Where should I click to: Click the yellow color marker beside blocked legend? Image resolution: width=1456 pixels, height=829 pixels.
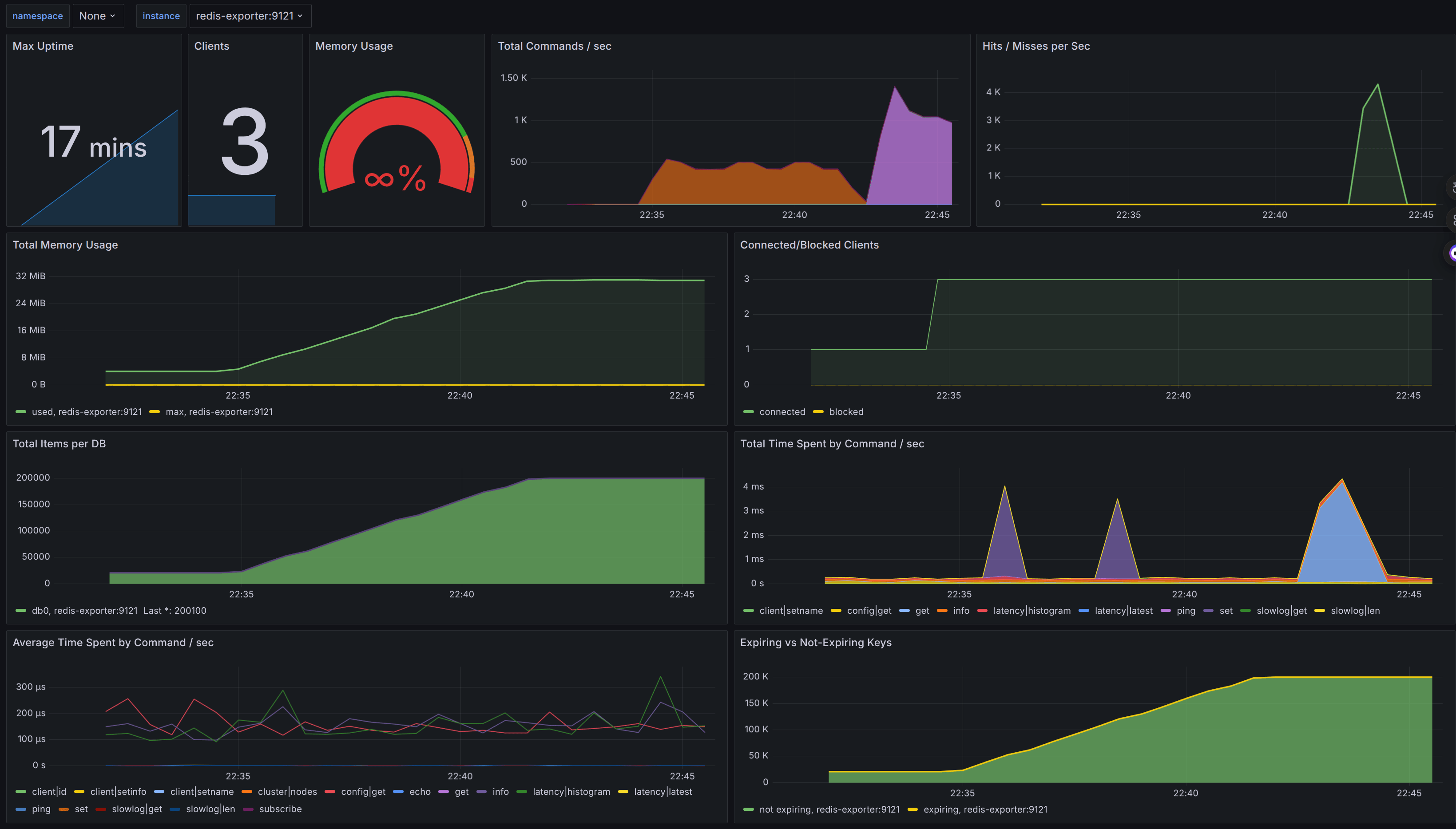click(818, 412)
